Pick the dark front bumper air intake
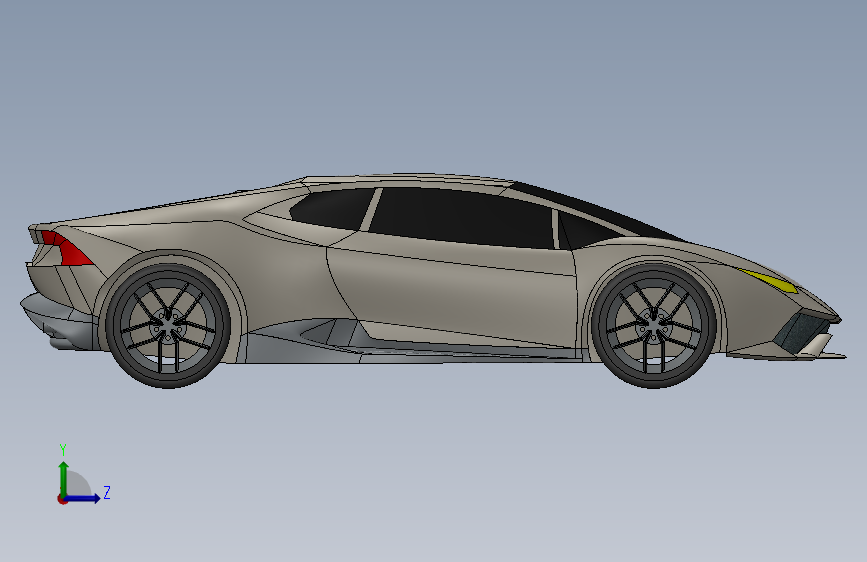 [x=800, y=334]
